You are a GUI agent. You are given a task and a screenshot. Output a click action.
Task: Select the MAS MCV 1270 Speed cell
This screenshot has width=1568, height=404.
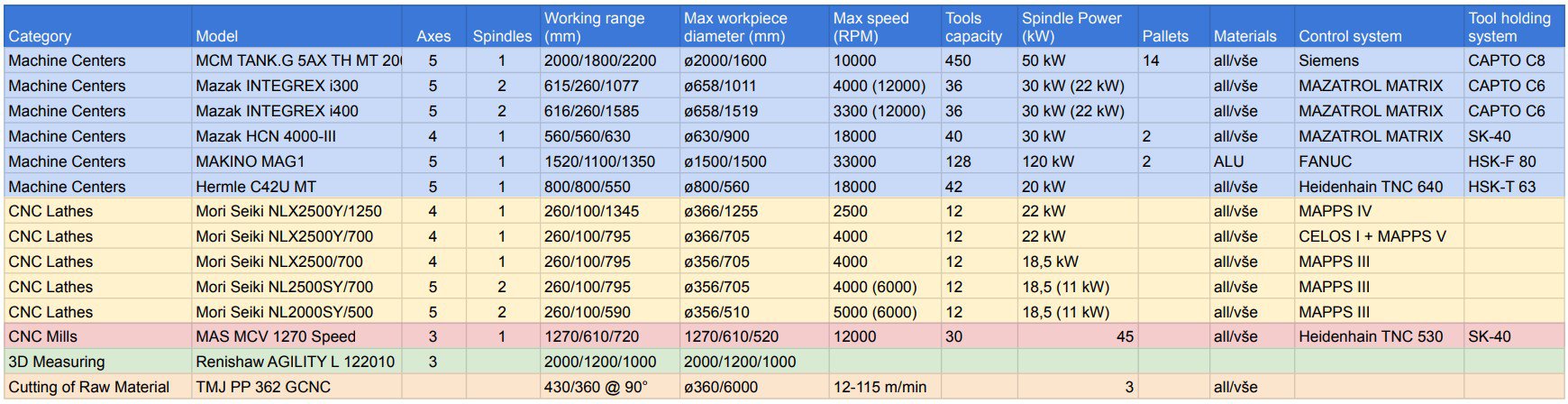coord(296,336)
